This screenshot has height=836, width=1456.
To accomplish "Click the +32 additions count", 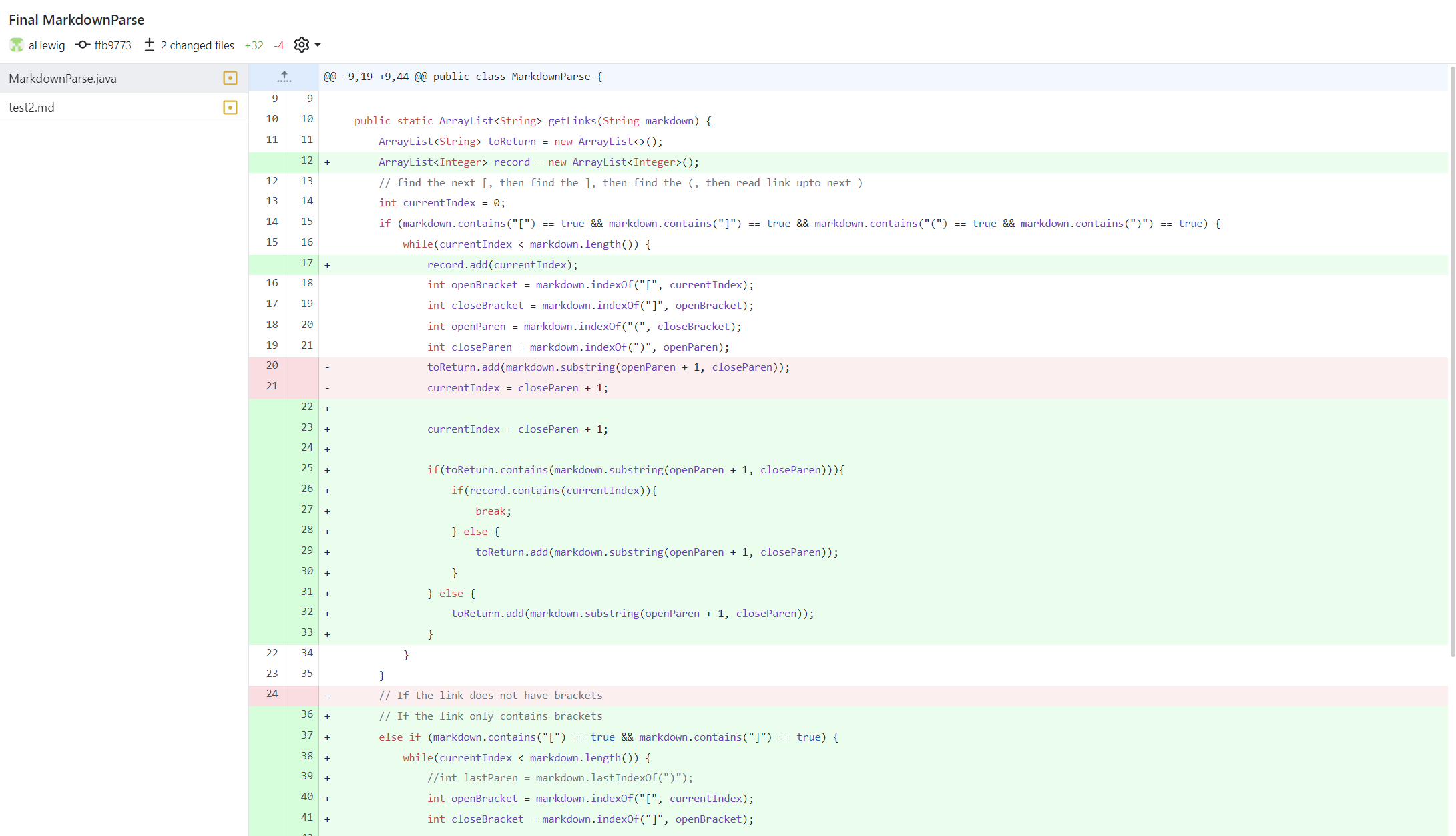I will click(254, 45).
